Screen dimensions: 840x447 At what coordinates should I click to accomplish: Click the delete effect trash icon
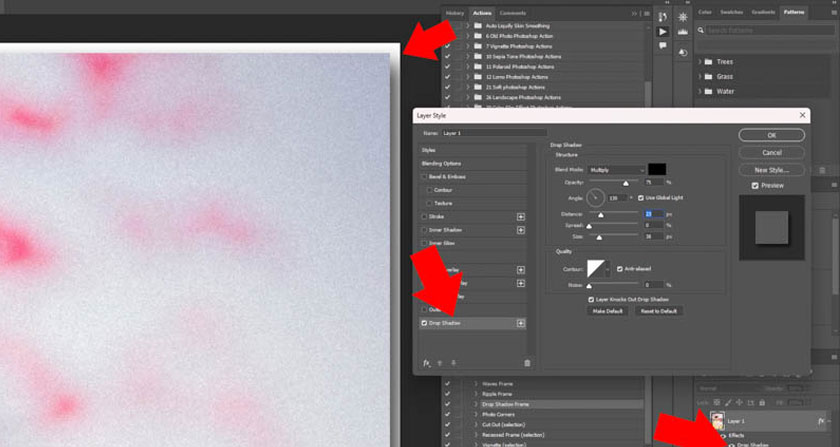(x=527, y=363)
